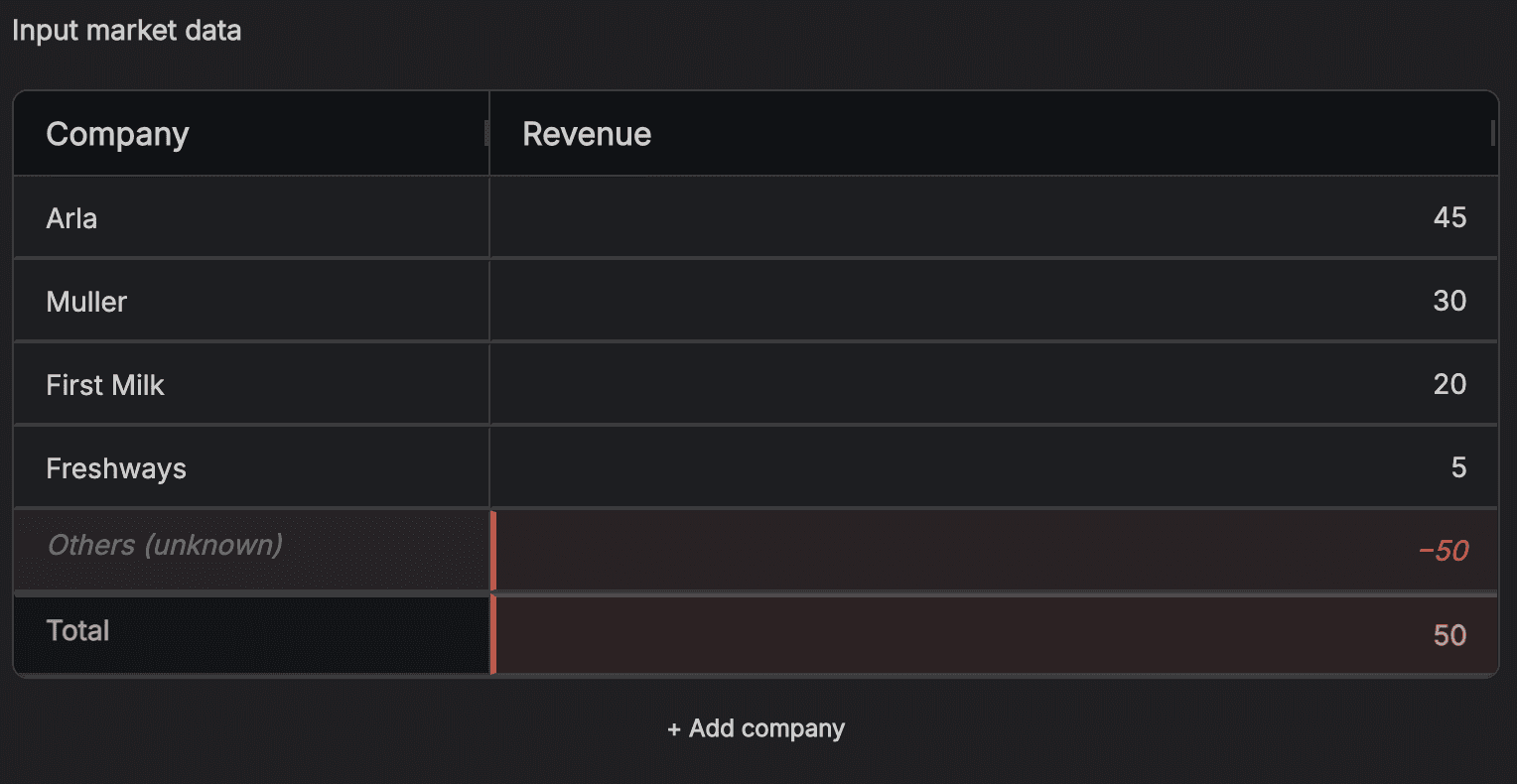Edit Freshways' revenue value 5
Screen dimensions: 1517x784
point(994,468)
